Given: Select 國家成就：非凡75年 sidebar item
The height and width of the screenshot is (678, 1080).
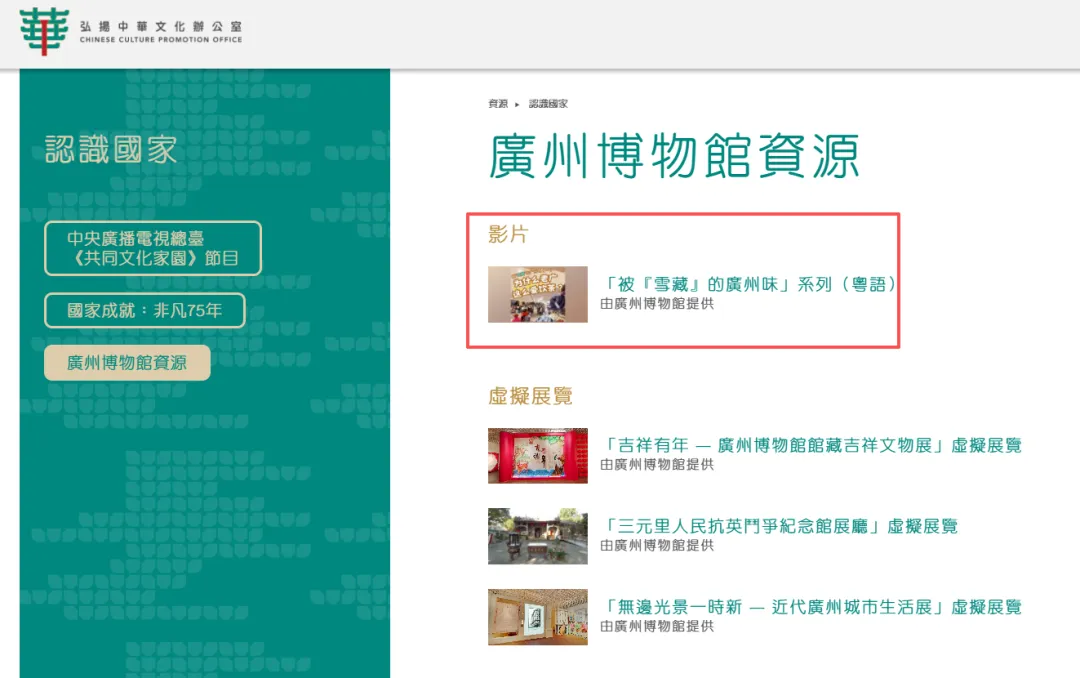Looking at the screenshot, I should [145, 310].
